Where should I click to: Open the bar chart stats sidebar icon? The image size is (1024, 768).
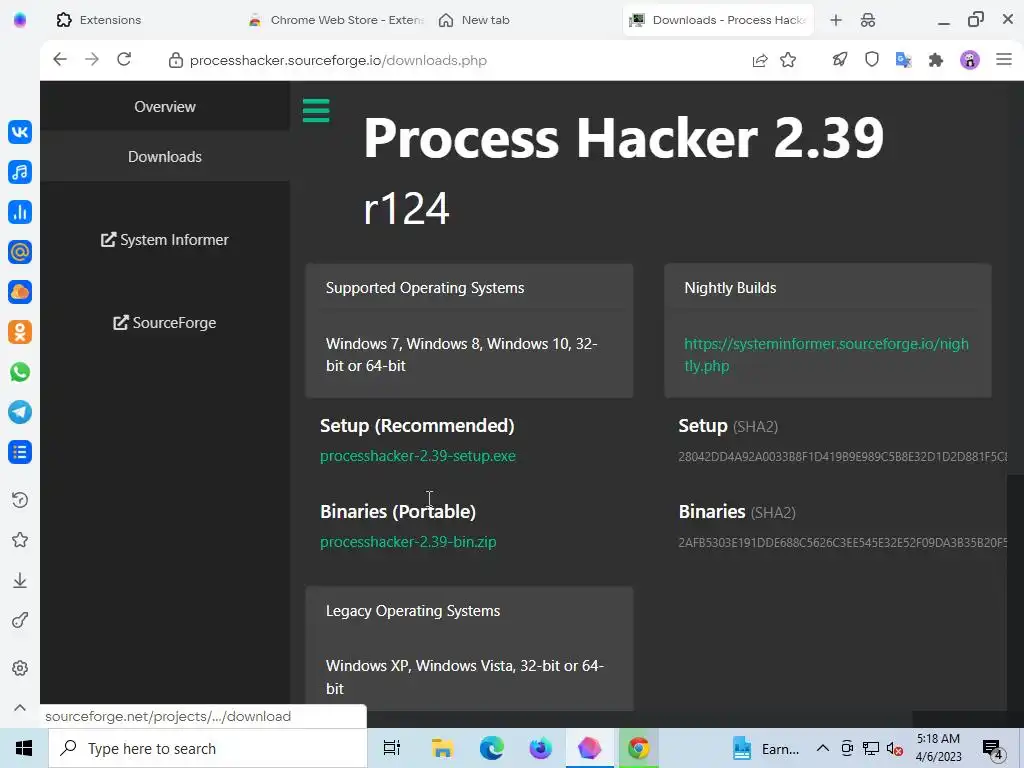[x=20, y=212]
